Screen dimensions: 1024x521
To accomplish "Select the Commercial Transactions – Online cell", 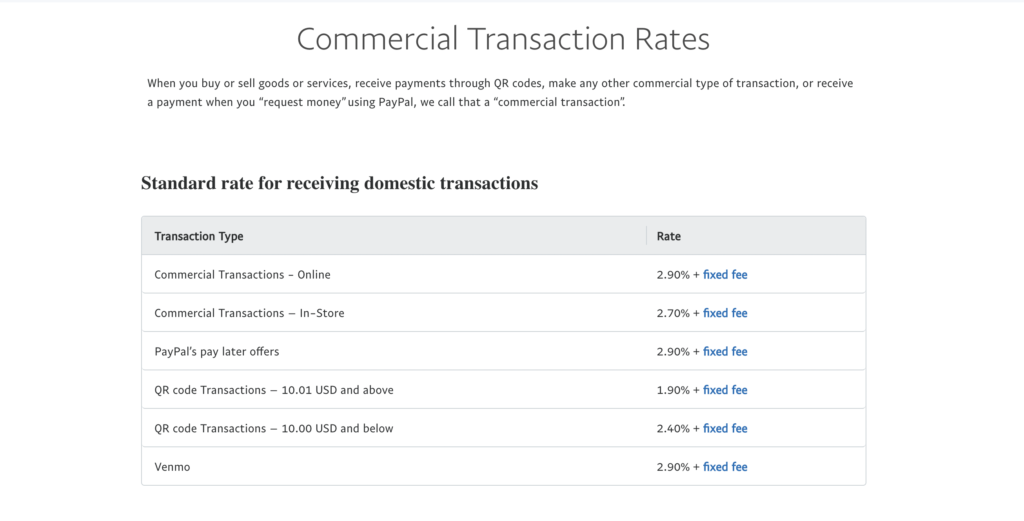I will click(x=242, y=274).
